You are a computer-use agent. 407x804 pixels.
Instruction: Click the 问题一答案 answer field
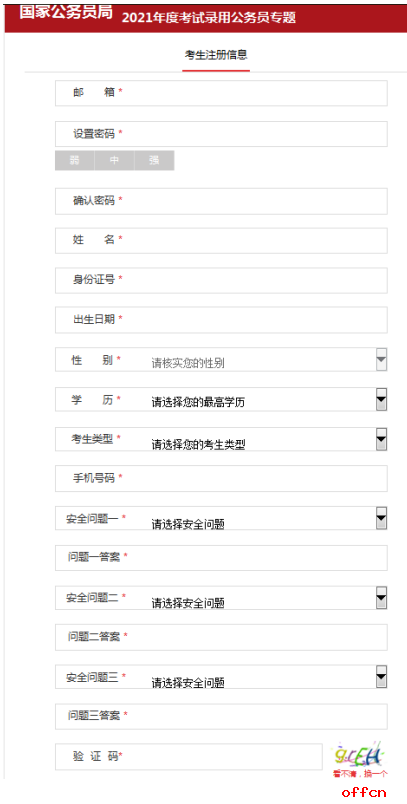pos(221,558)
